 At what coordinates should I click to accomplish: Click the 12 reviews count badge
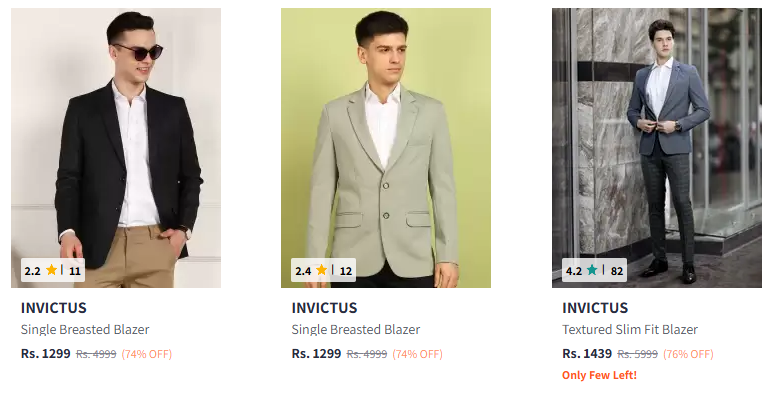click(x=346, y=271)
